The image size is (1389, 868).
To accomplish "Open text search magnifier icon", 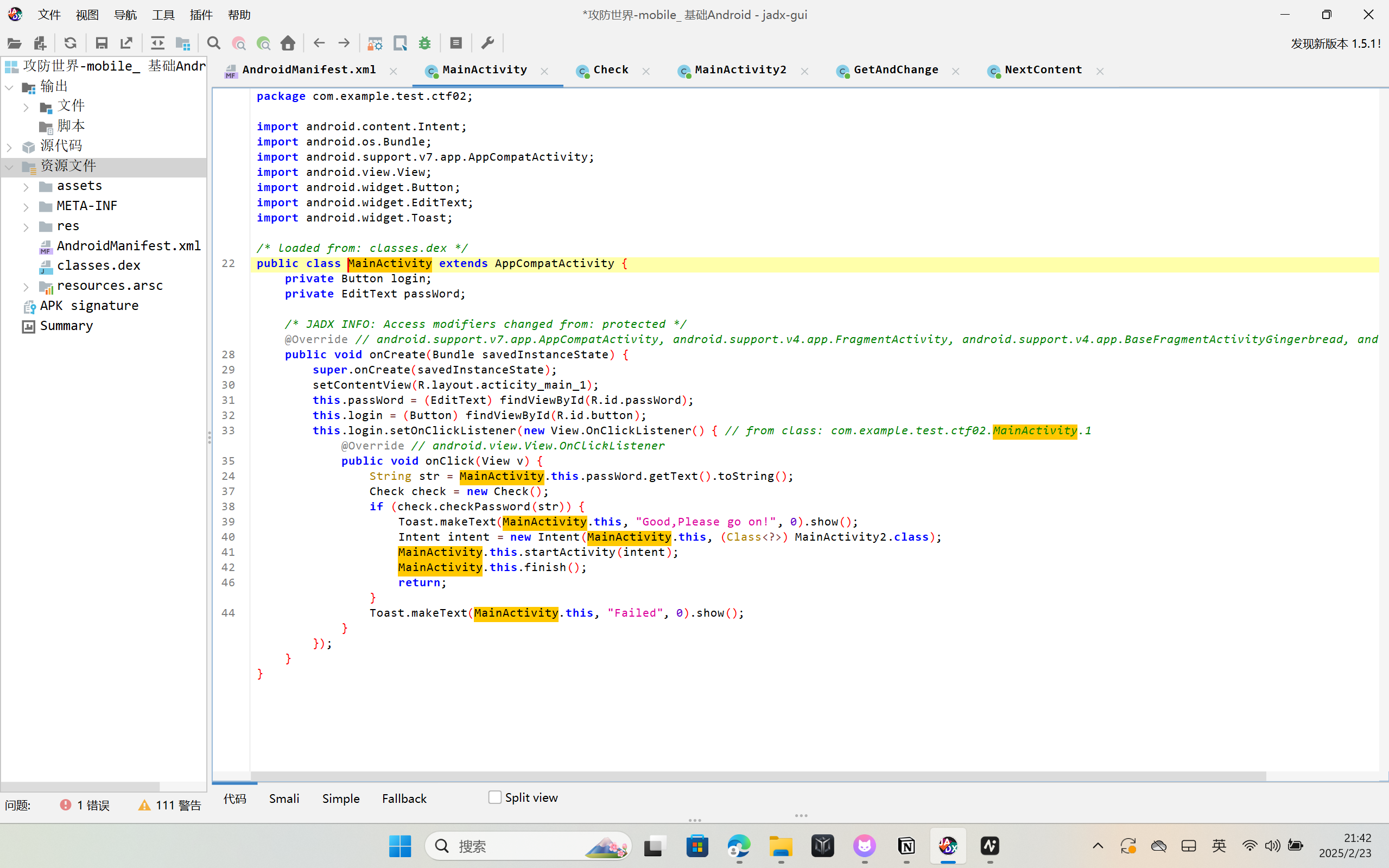I will coord(213,43).
